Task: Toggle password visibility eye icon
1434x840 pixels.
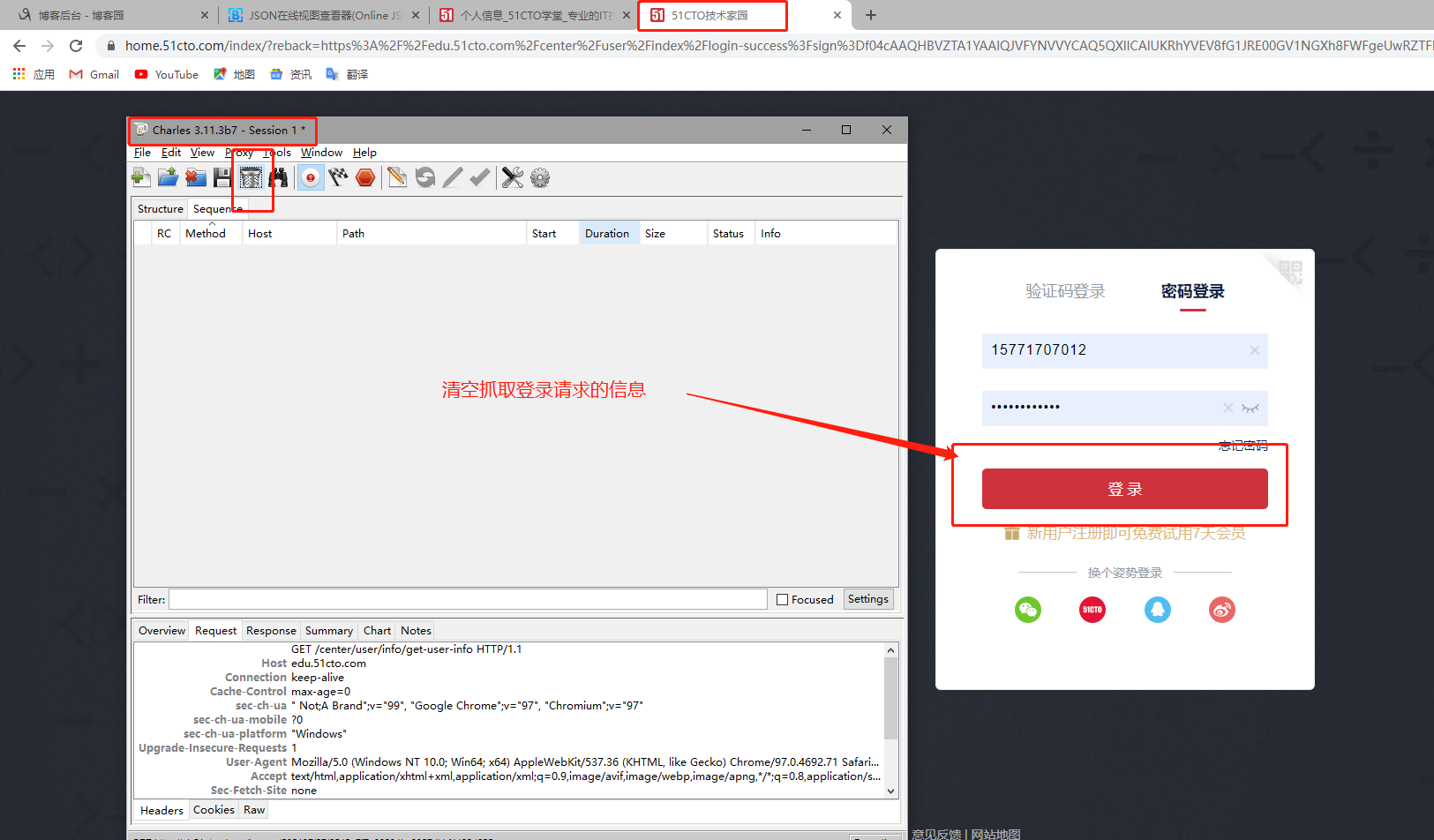Action: click(x=1250, y=408)
